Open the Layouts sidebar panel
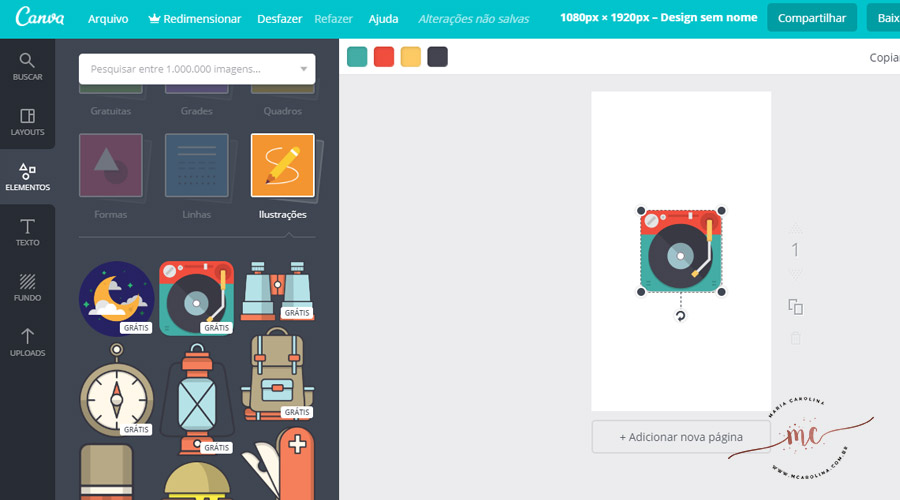900x500 pixels. point(27,122)
